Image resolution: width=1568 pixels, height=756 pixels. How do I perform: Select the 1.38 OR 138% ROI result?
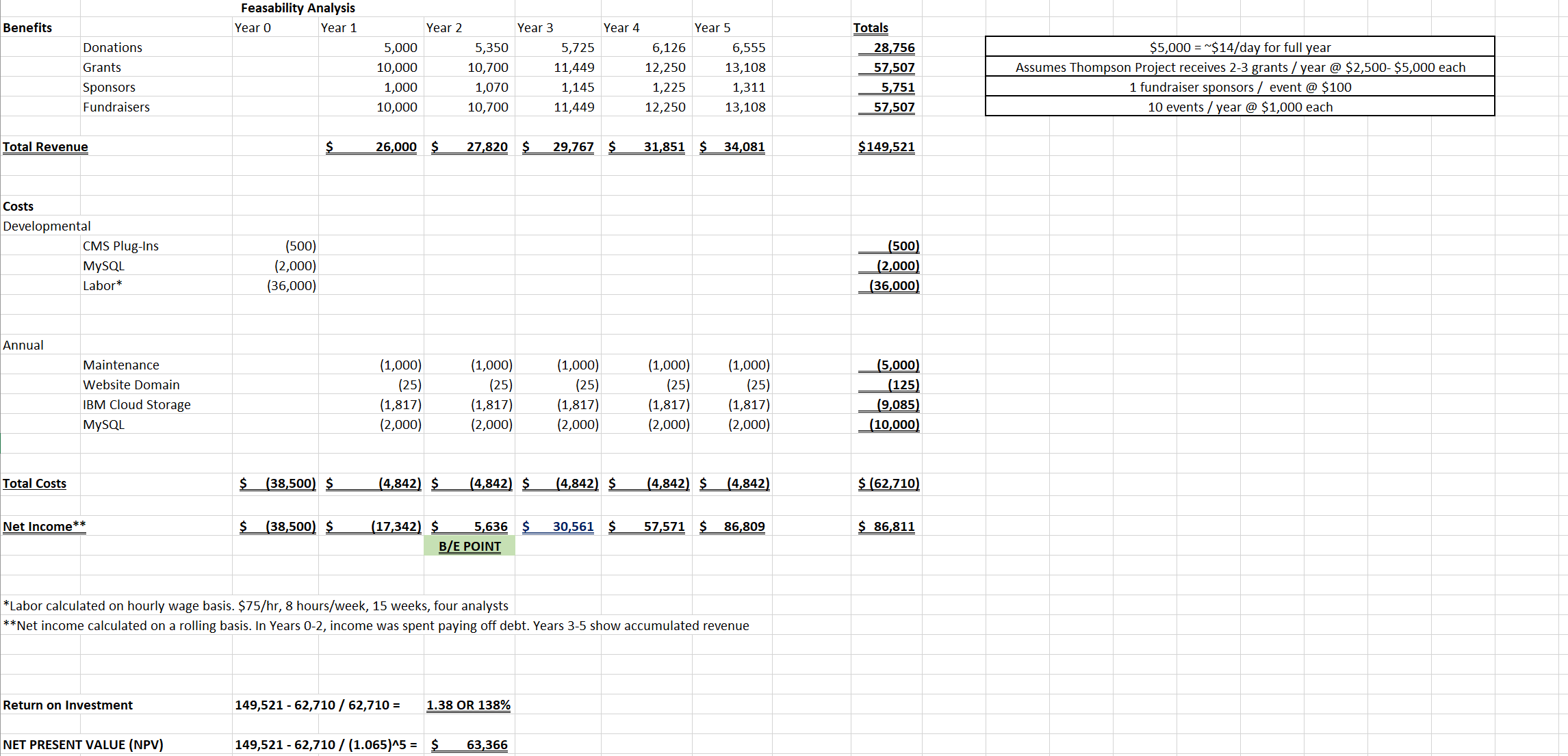(x=468, y=705)
